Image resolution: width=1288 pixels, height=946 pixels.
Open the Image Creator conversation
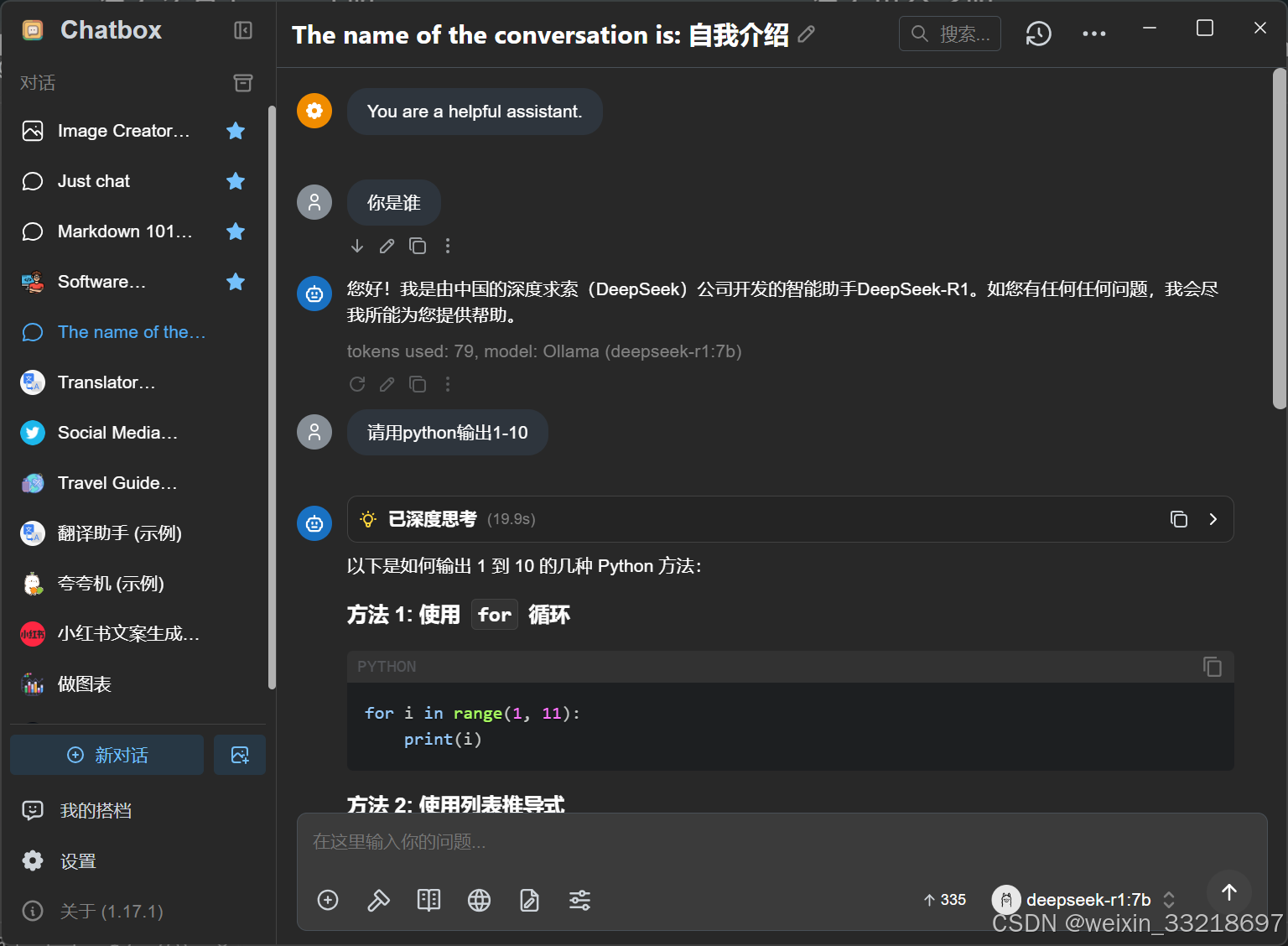click(x=134, y=131)
